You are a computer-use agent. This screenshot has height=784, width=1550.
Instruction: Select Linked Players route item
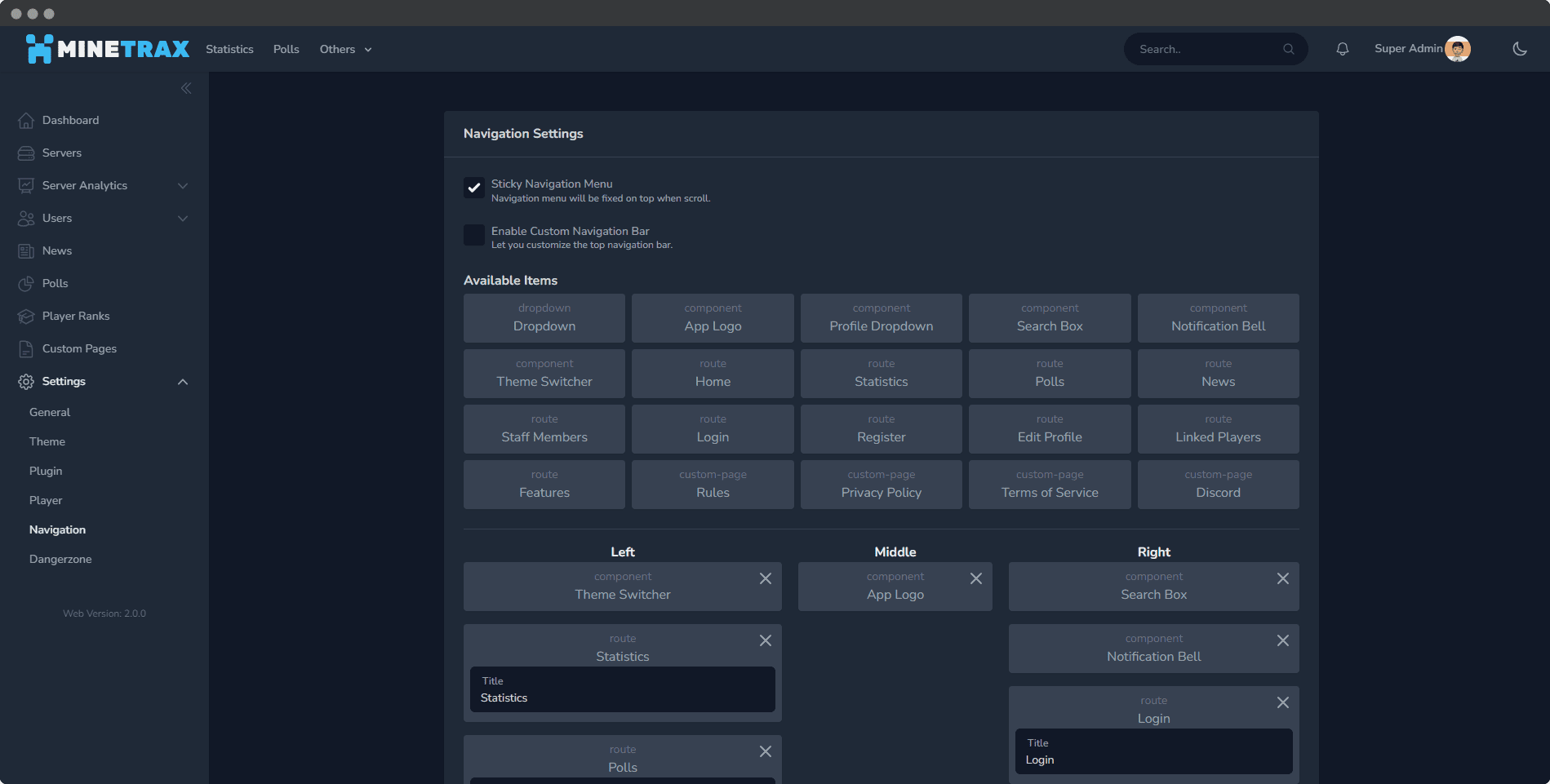coord(1219,429)
